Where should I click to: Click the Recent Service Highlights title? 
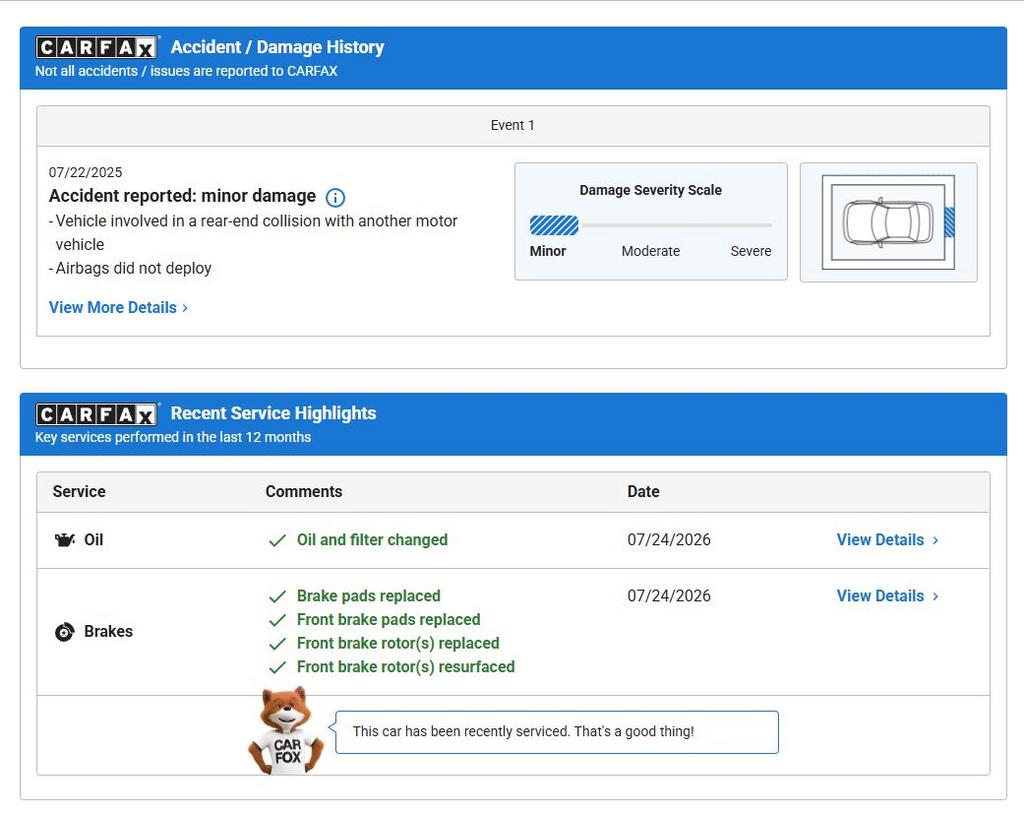click(x=274, y=413)
